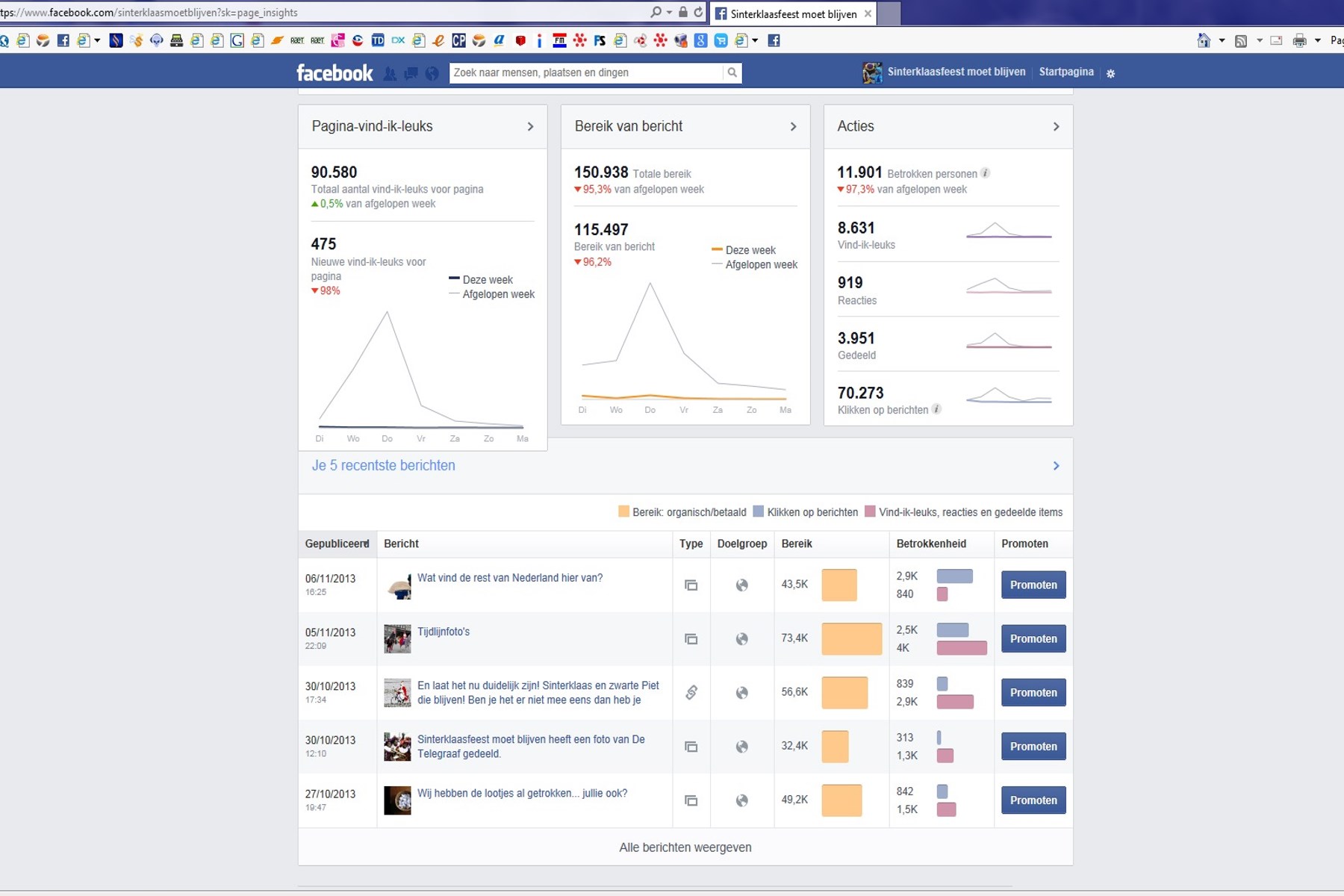Open Alle berichten weergeven link
Viewport: 1344px width, 896px height.
click(685, 847)
